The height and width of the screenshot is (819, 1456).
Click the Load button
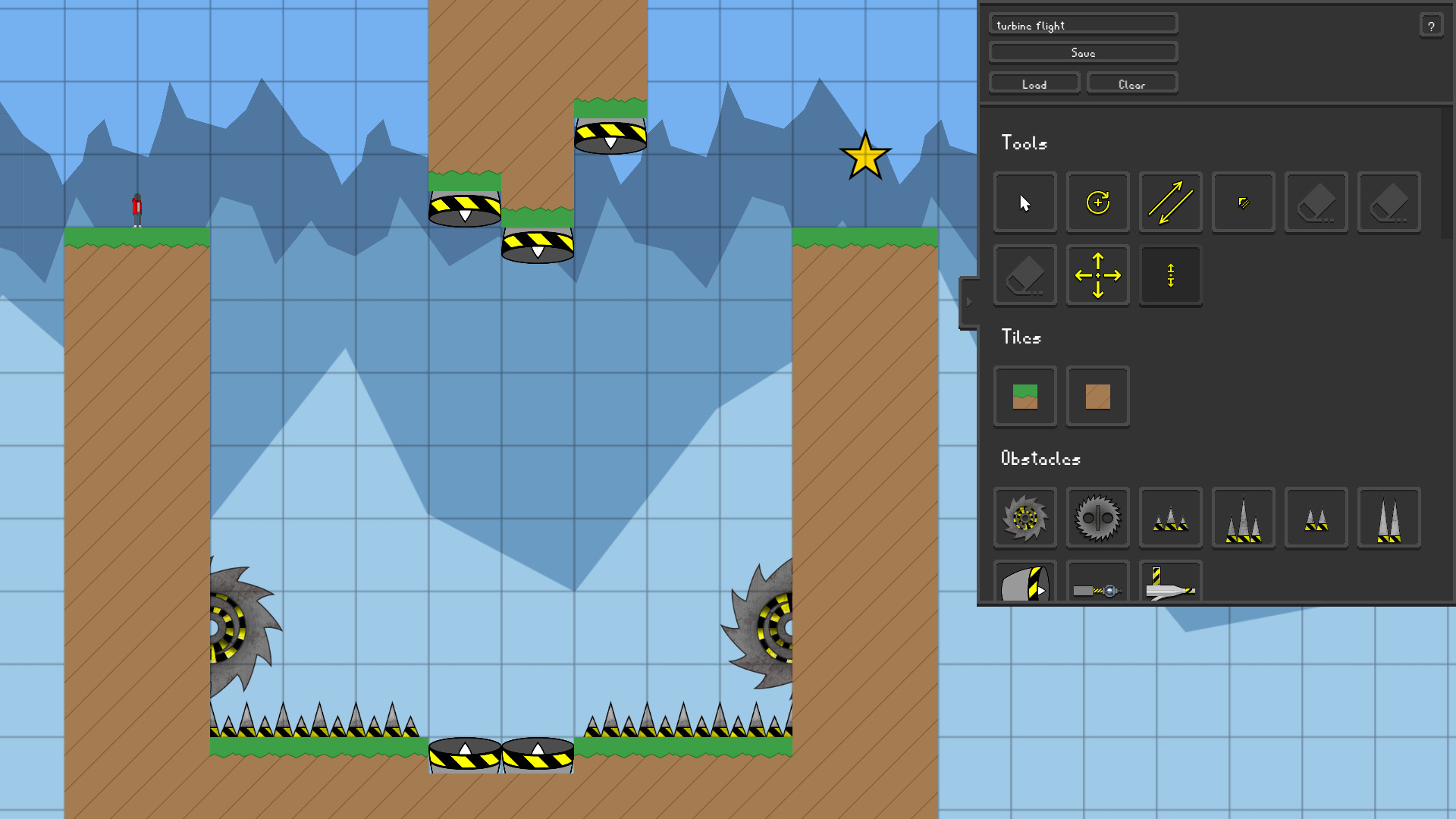(x=1034, y=84)
